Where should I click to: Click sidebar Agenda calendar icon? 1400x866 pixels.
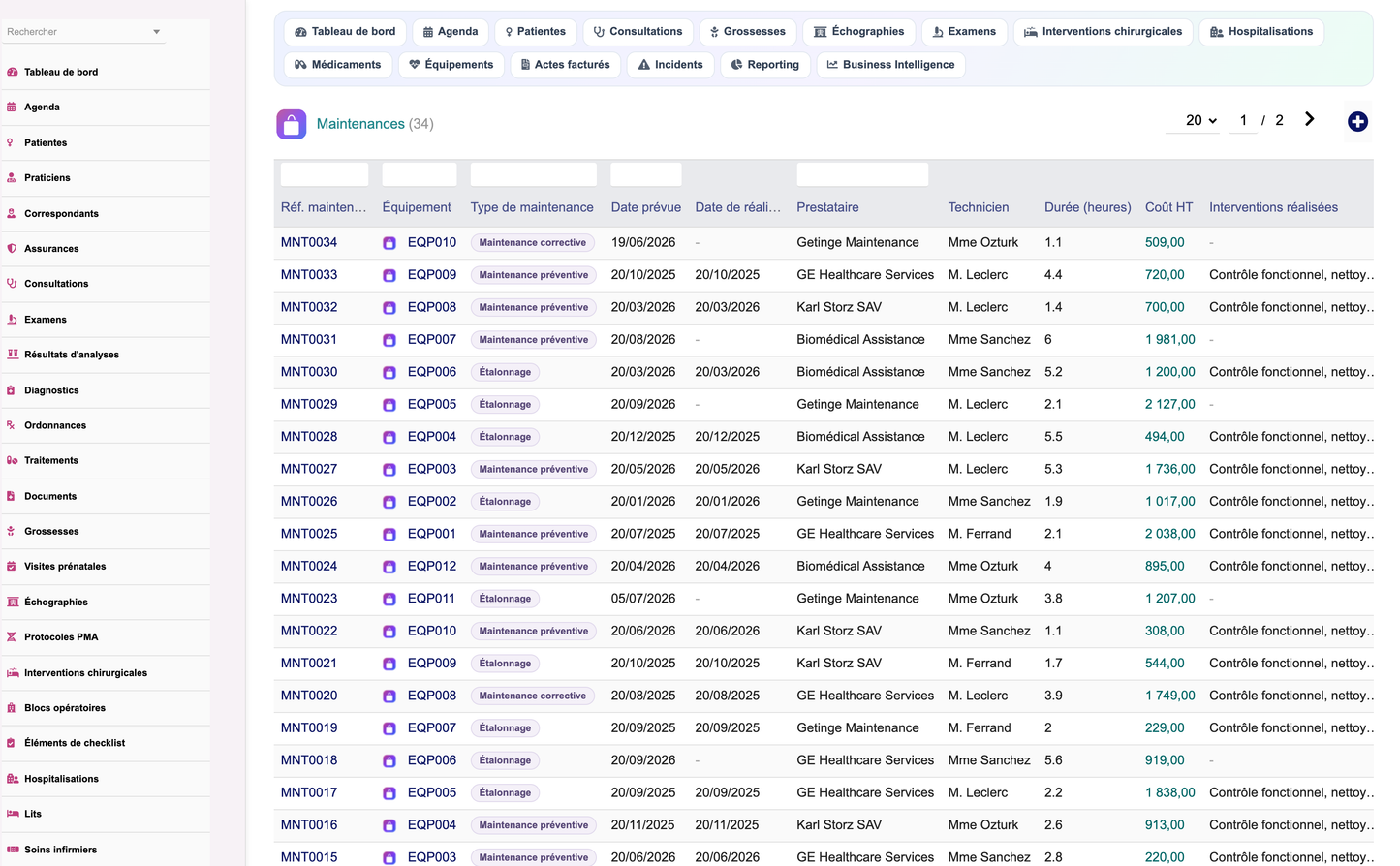[x=12, y=108]
